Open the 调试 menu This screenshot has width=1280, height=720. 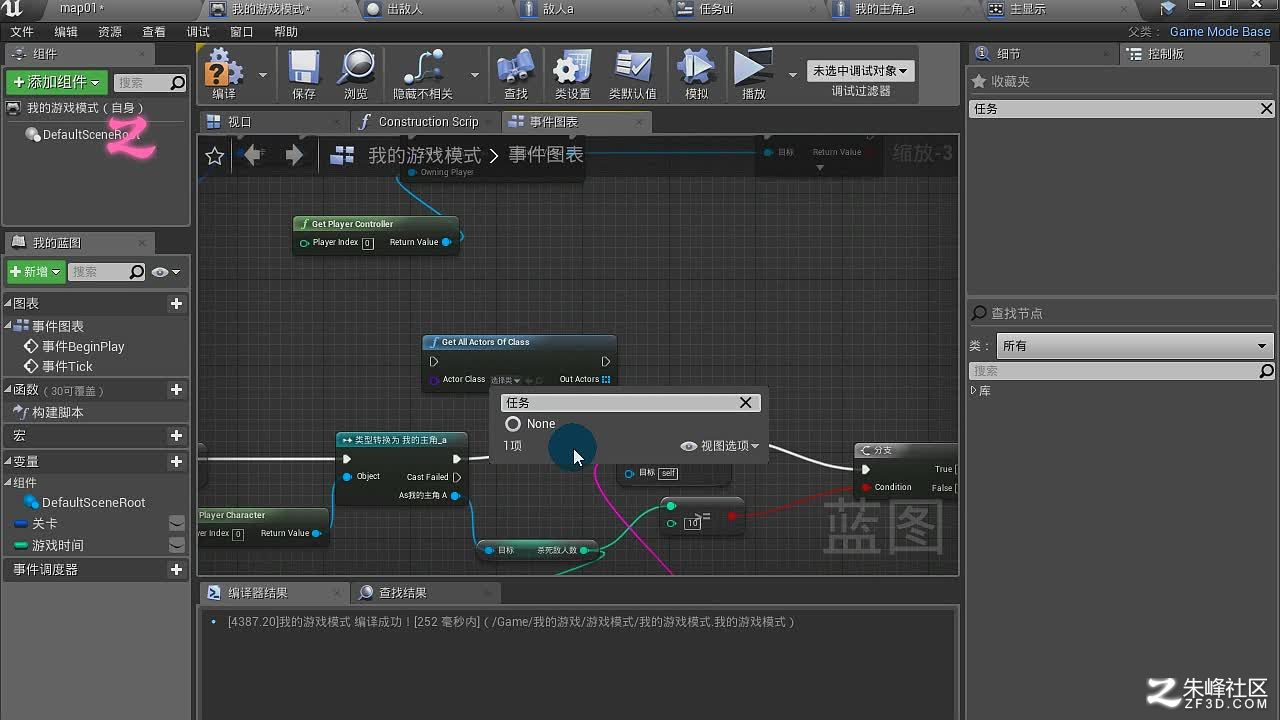point(198,32)
